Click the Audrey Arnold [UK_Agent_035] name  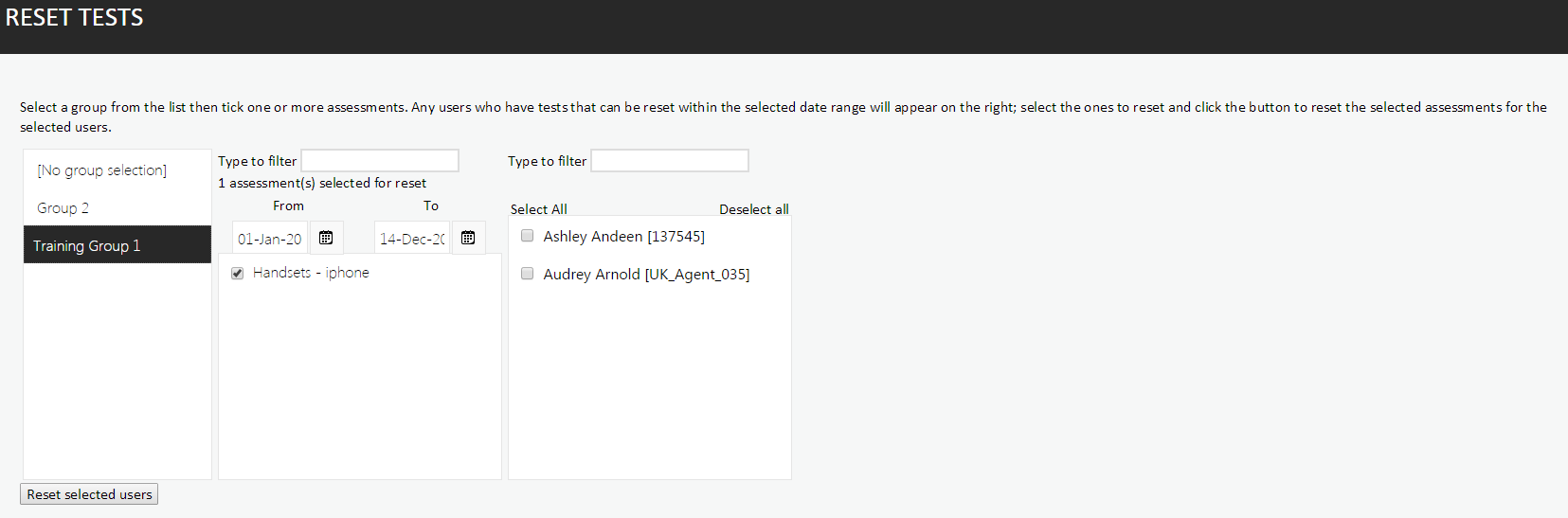tap(646, 274)
